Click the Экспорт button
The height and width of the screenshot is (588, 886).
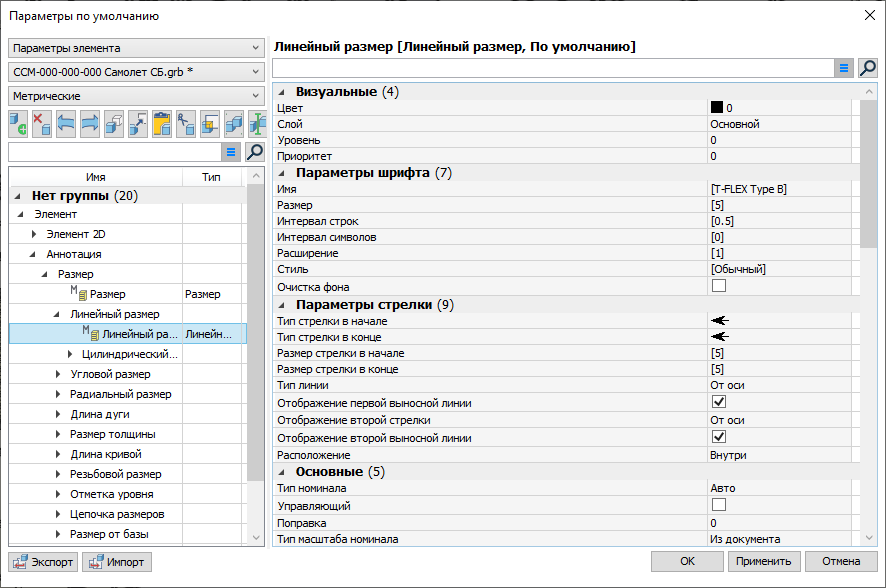pyautogui.click(x=42, y=562)
